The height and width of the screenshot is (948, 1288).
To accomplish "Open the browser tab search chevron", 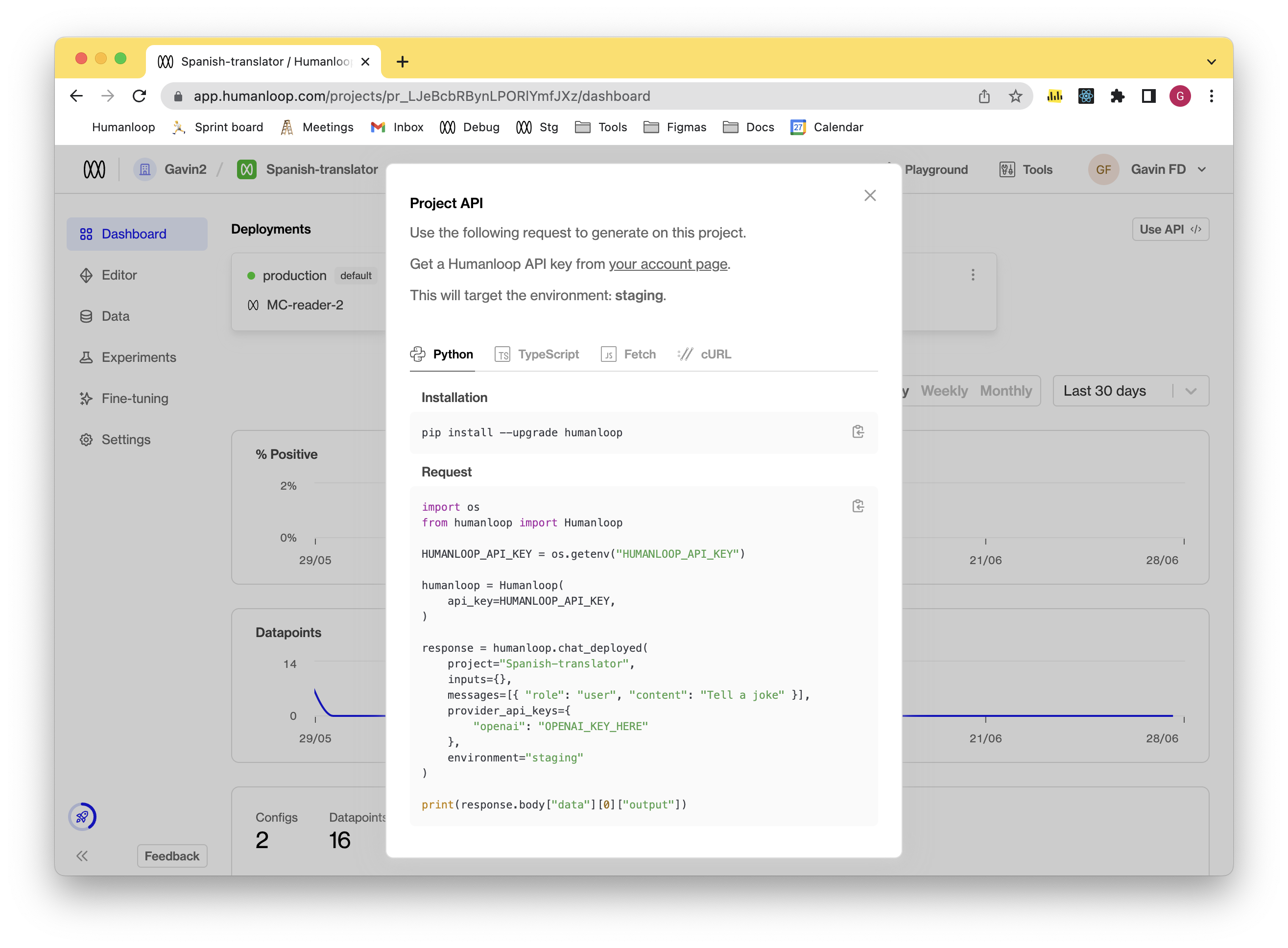I will pos(1211,61).
